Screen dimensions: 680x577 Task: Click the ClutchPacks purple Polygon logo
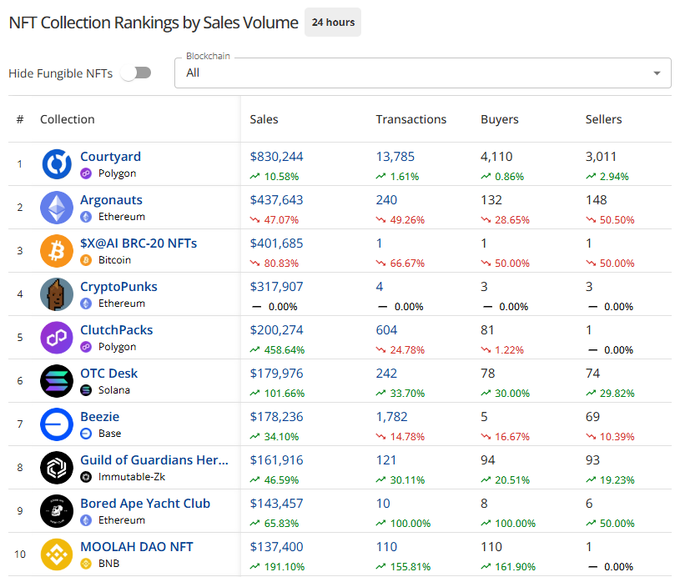[57, 338]
